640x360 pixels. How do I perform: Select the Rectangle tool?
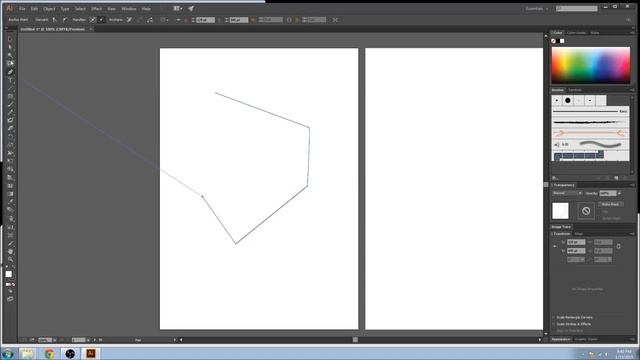pyautogui.click(x=10, y=96)
